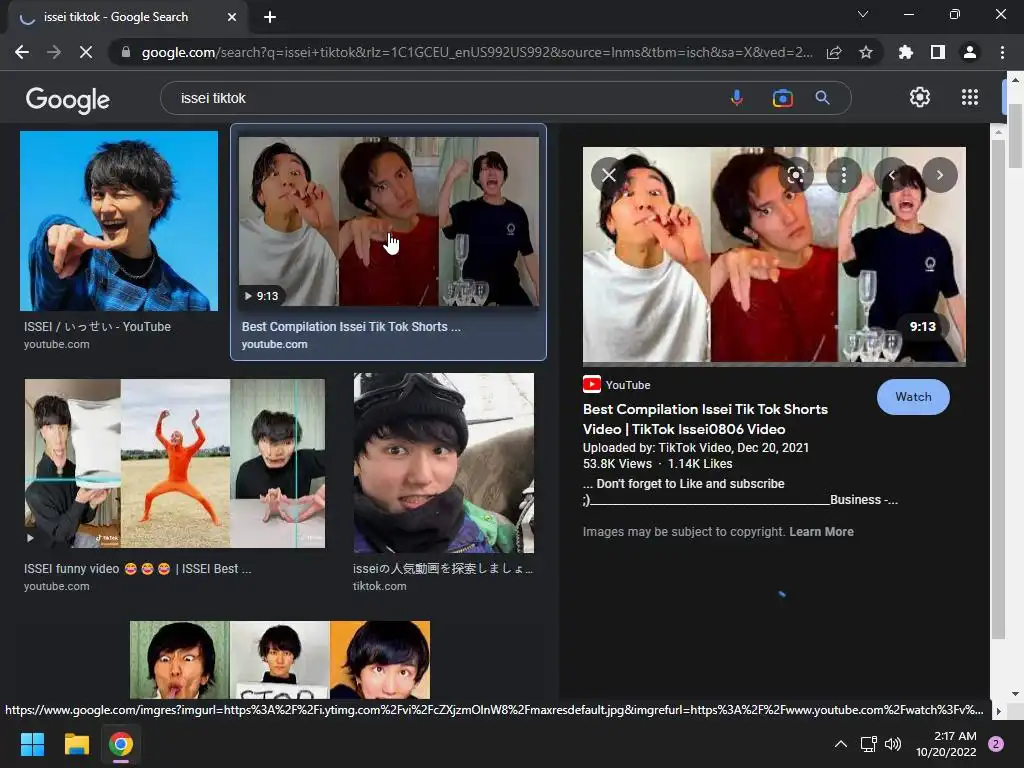Select the Best Compilation Issei result thumbnail
Viewport: 1024px width, 768px height.
pyautogui.click(x=389, y=221)
